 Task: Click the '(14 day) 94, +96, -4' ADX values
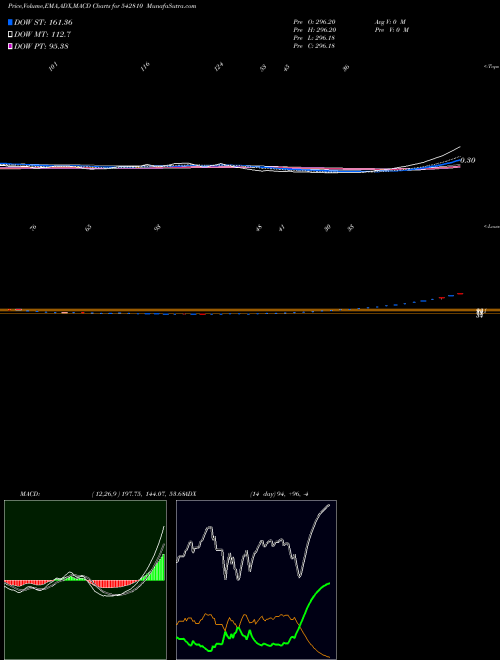click(x=279, y=494)
